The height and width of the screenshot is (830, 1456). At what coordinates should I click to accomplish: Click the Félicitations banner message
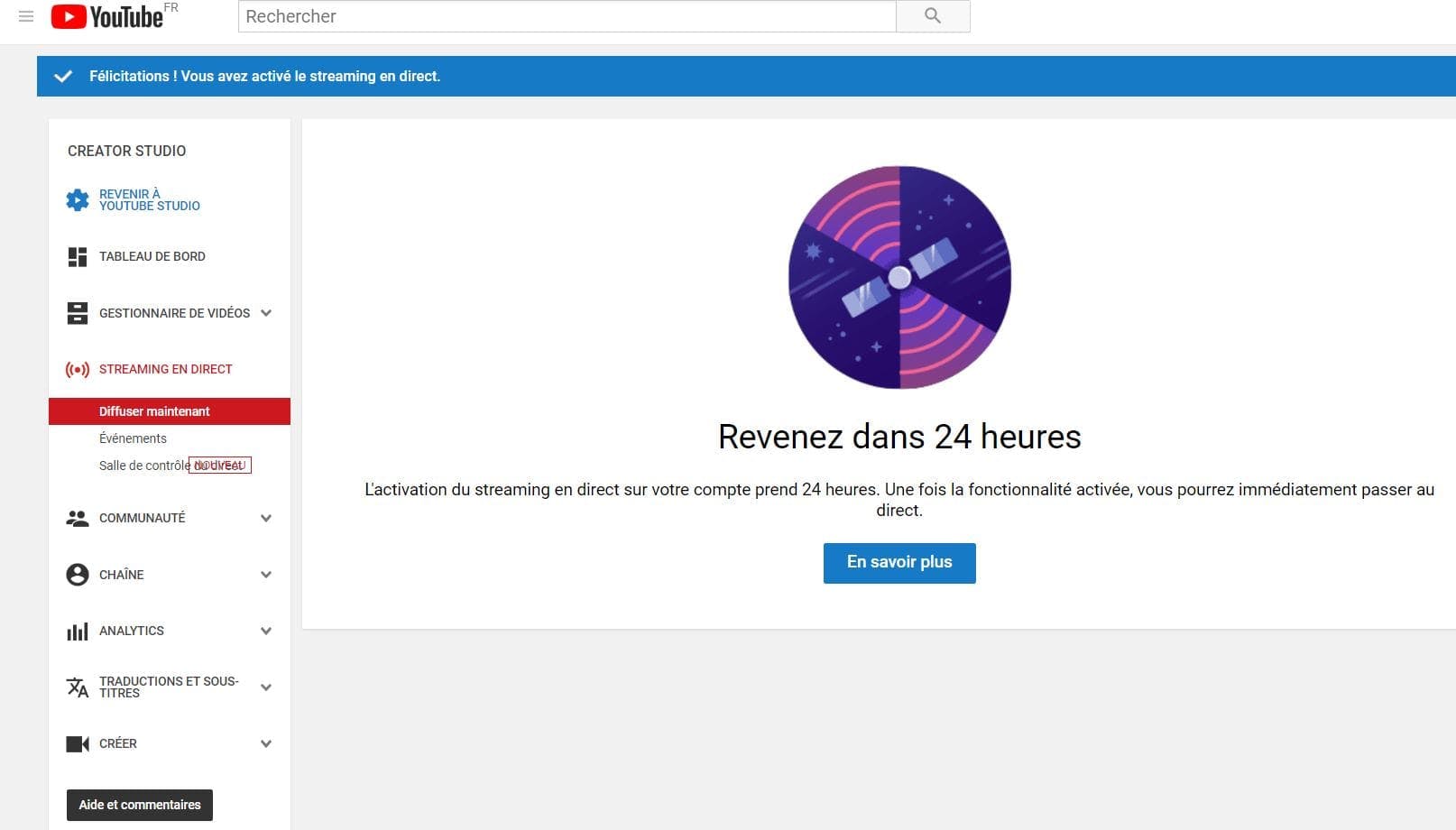(264, 76)
